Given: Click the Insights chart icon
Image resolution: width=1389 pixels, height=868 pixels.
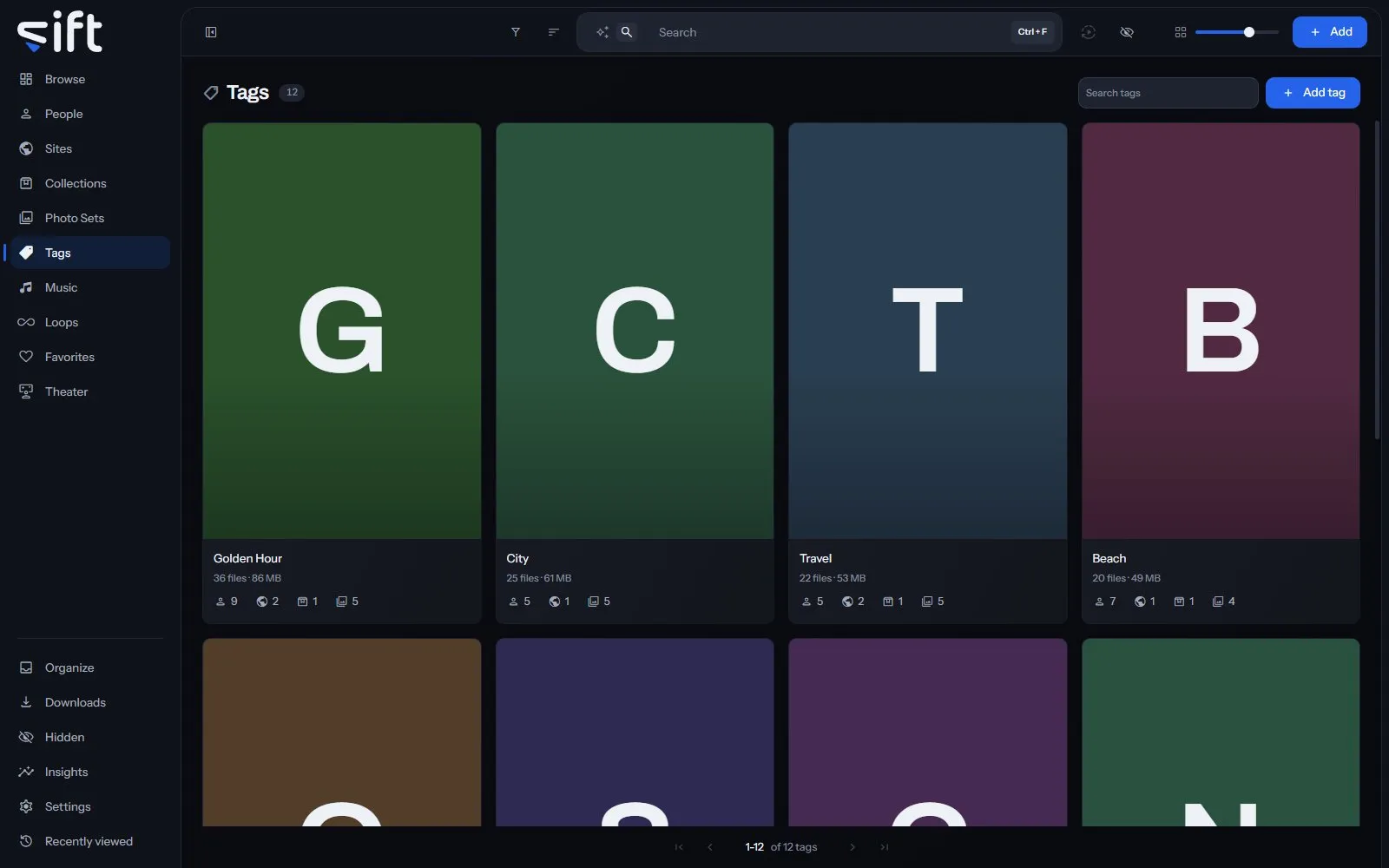Looking at the screenshot, I should point(26,772).
